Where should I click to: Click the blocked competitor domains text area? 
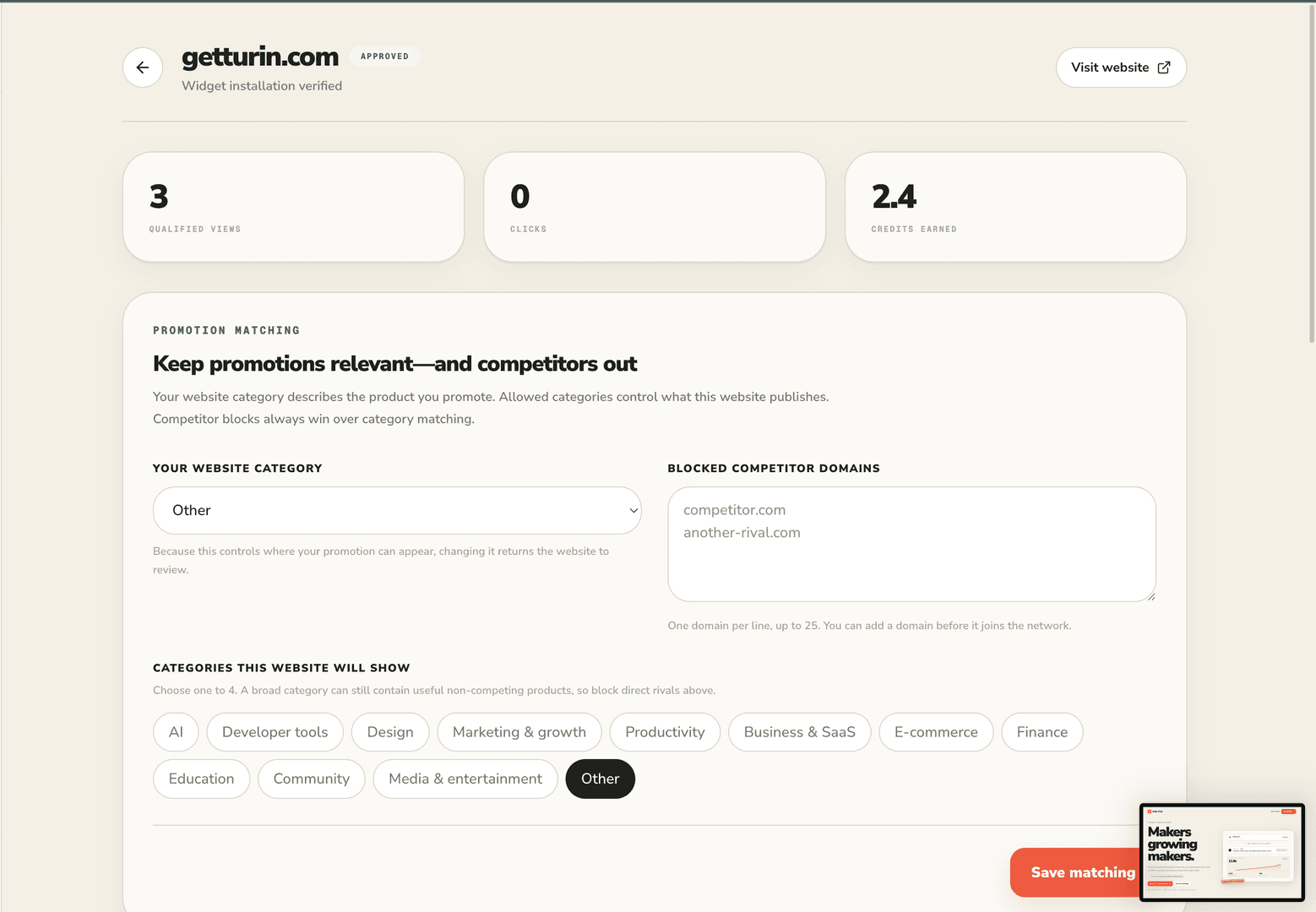click(911, 544)
